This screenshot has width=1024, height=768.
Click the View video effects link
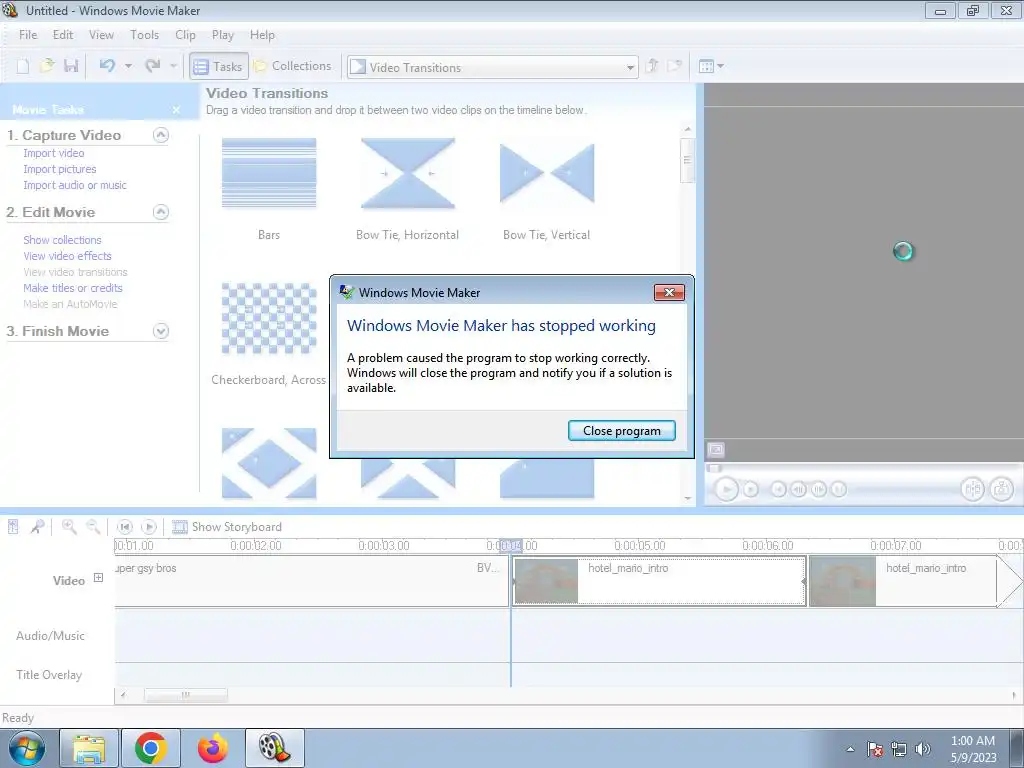click(x=67, y=256)
